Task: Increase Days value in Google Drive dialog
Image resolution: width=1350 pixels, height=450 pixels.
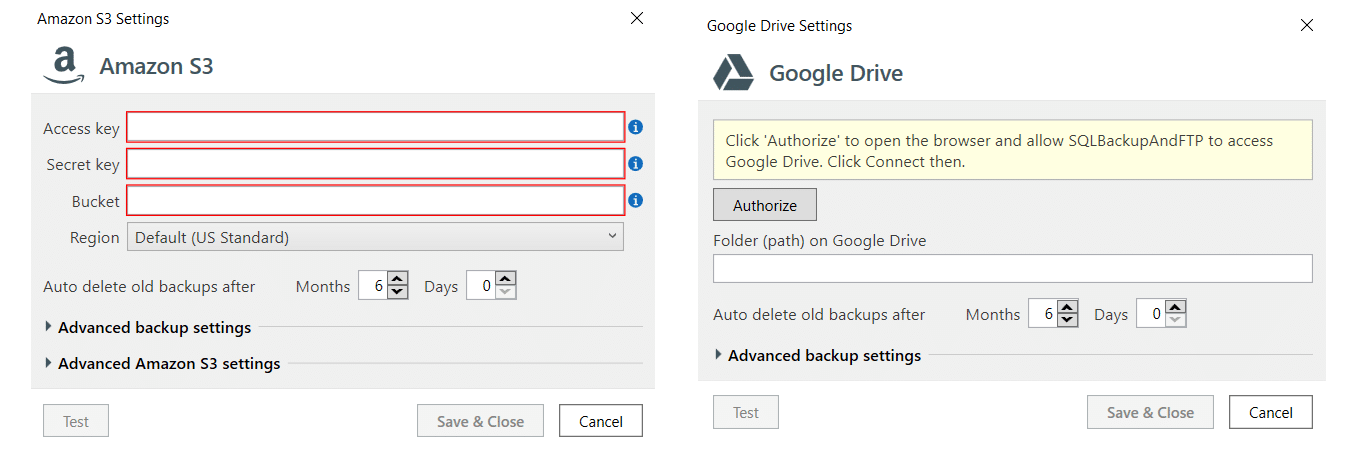Action: click(x=1176, y=308)
